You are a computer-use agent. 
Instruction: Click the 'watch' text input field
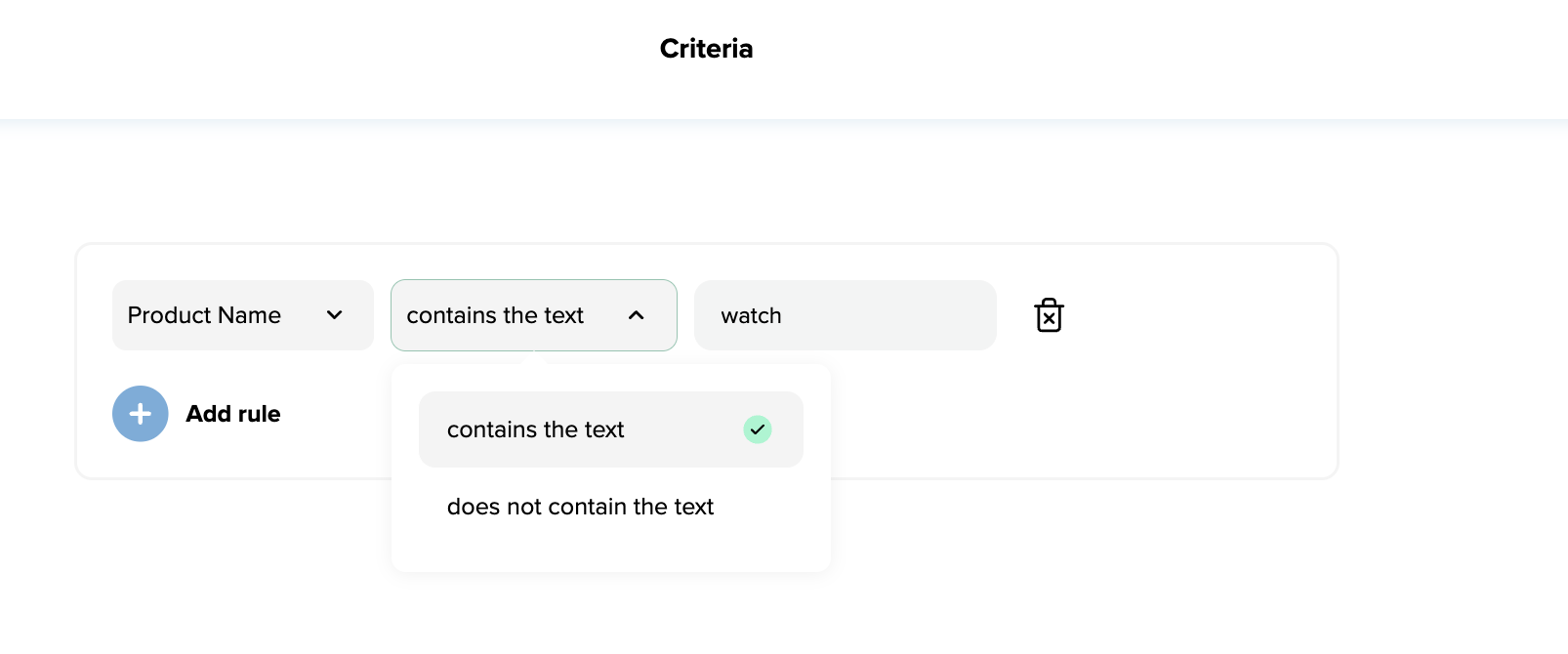click(x=846, y=315)
